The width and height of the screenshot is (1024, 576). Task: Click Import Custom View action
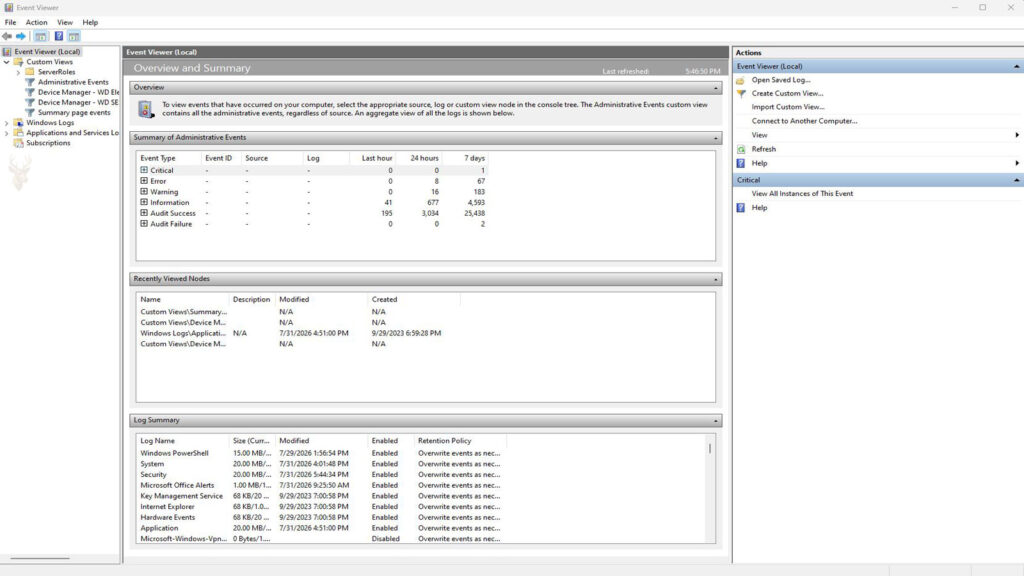pyautogui.click(x=788, y=107)
